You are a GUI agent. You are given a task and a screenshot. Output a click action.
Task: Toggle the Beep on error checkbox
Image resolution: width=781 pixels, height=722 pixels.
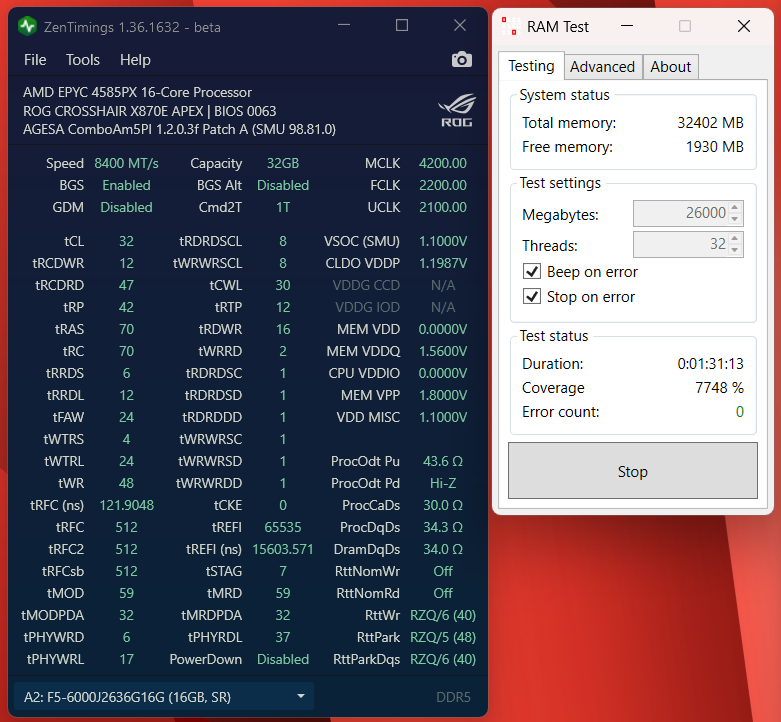(x=531, y=272)
